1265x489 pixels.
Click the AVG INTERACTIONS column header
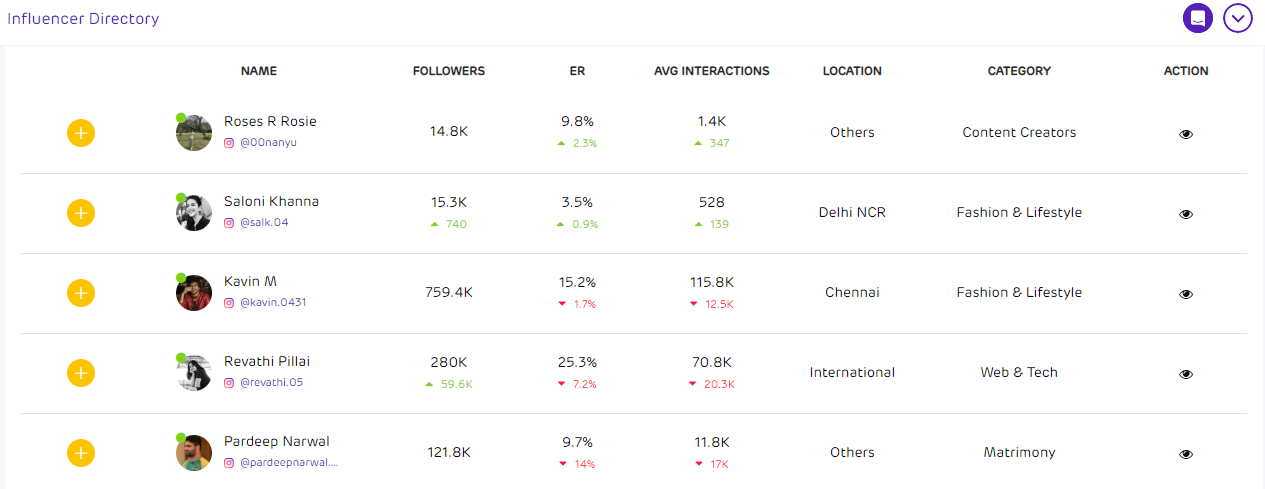[x=712, y=71]
